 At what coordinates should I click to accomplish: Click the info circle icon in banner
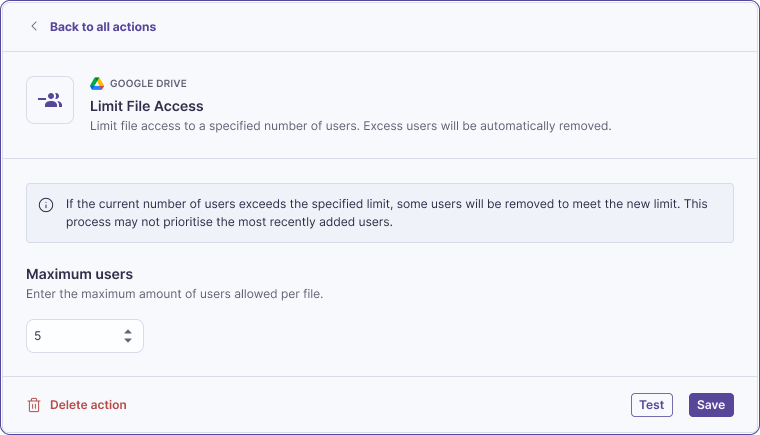pyautogui.click(x=46, y=205)
